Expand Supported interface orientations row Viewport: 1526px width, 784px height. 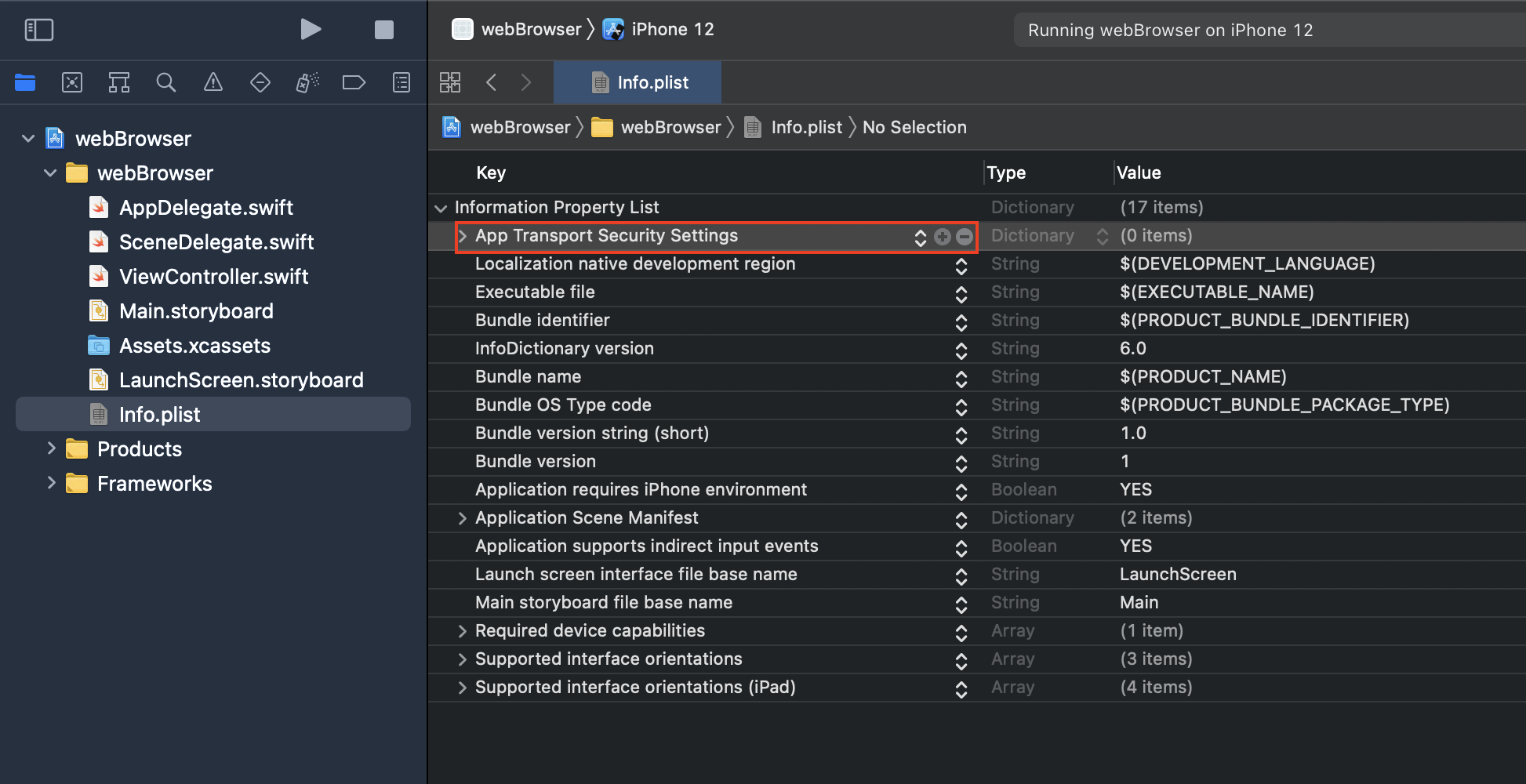pyautogui.click(x=463, y=659)
